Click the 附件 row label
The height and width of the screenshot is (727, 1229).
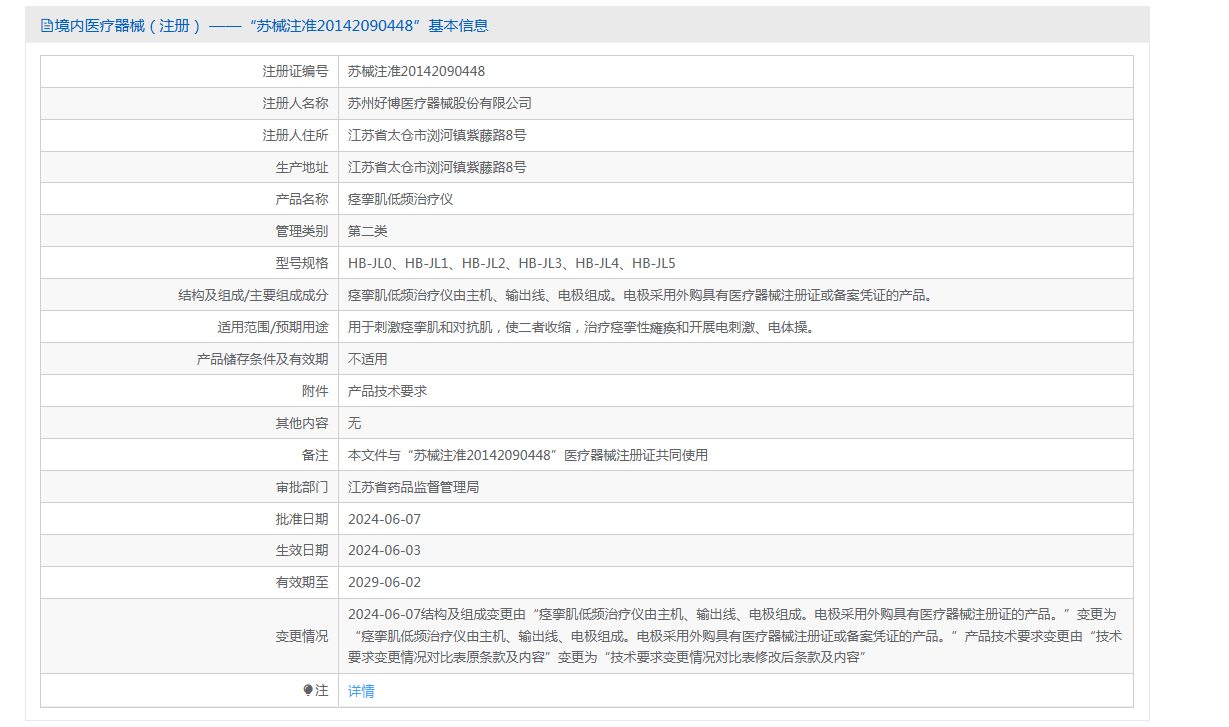[315, 391]
